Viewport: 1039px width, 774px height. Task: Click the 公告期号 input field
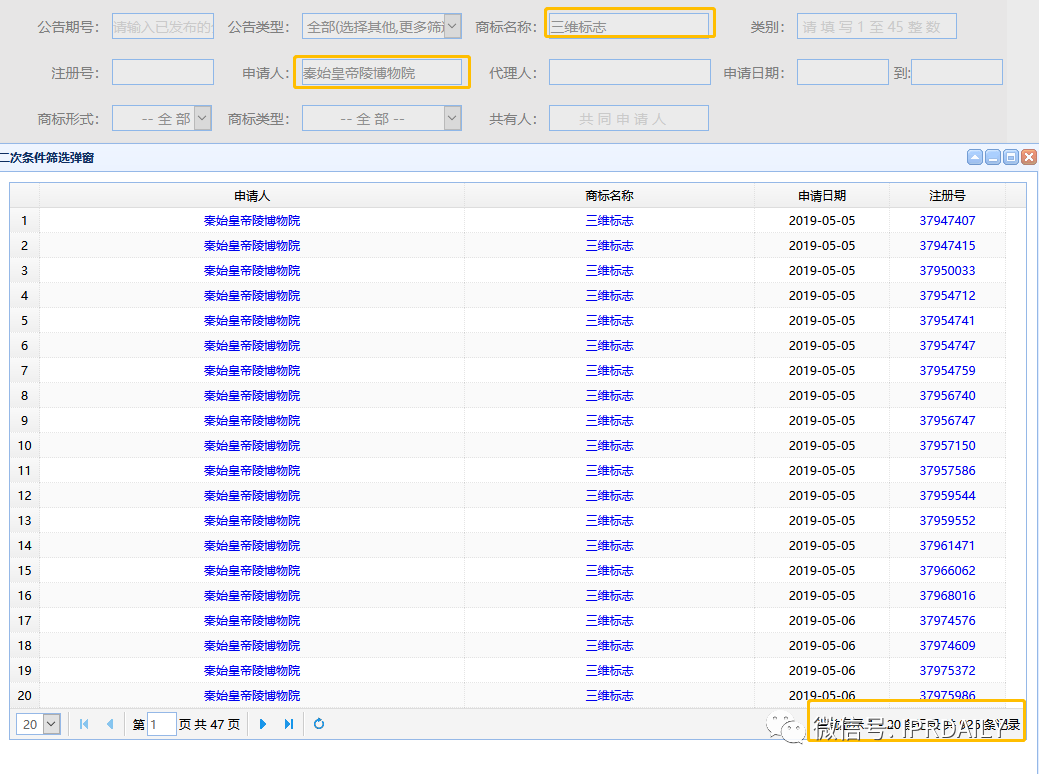pos(163,27)
